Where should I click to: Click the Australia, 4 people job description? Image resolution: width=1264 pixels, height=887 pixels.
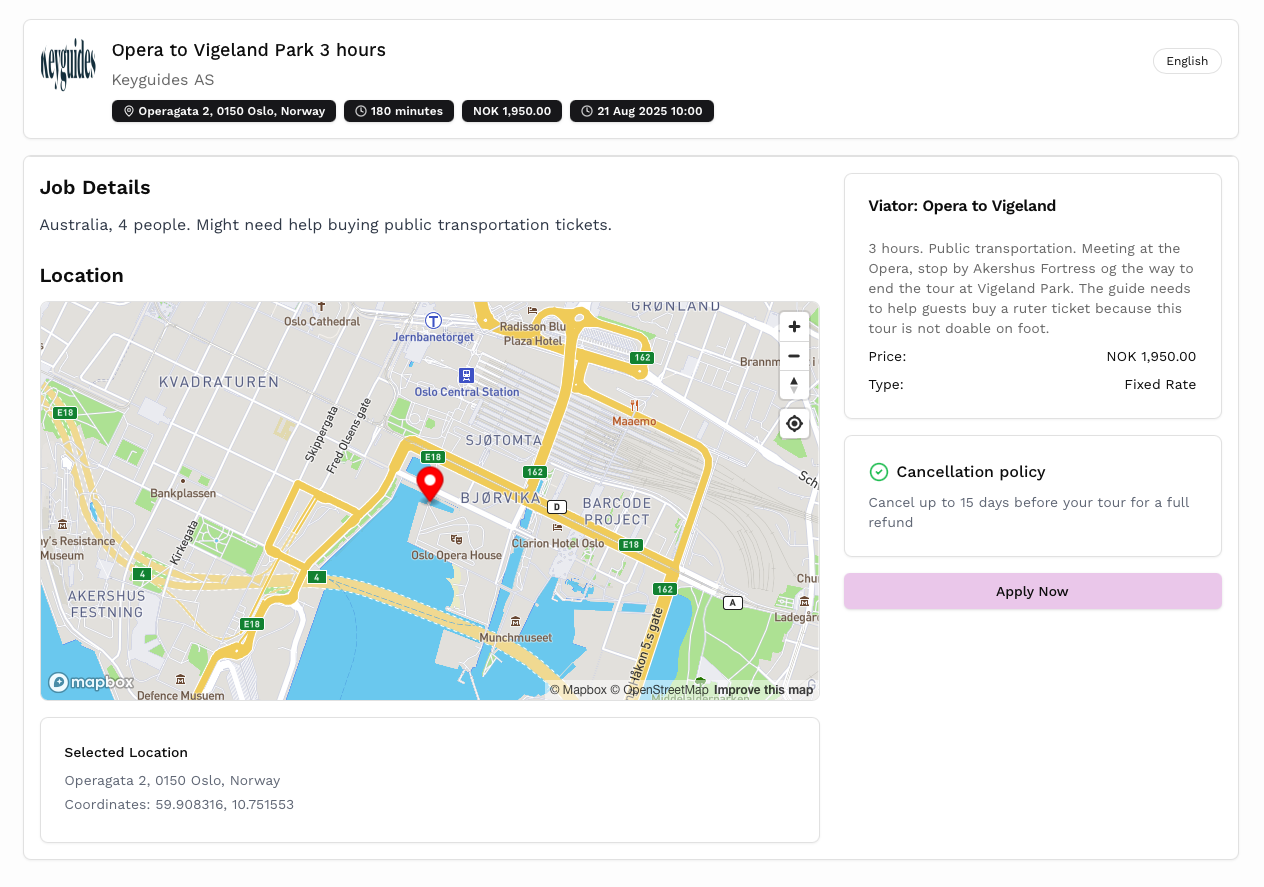coord(326,225)
